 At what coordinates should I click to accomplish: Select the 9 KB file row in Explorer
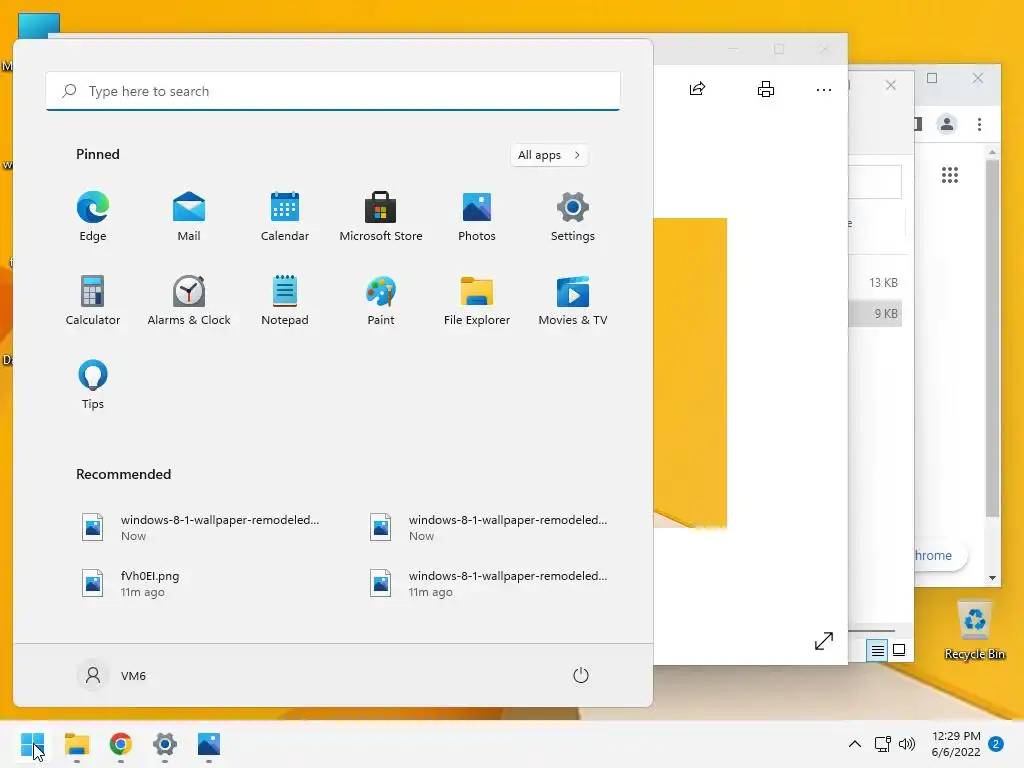pos(875,313)
